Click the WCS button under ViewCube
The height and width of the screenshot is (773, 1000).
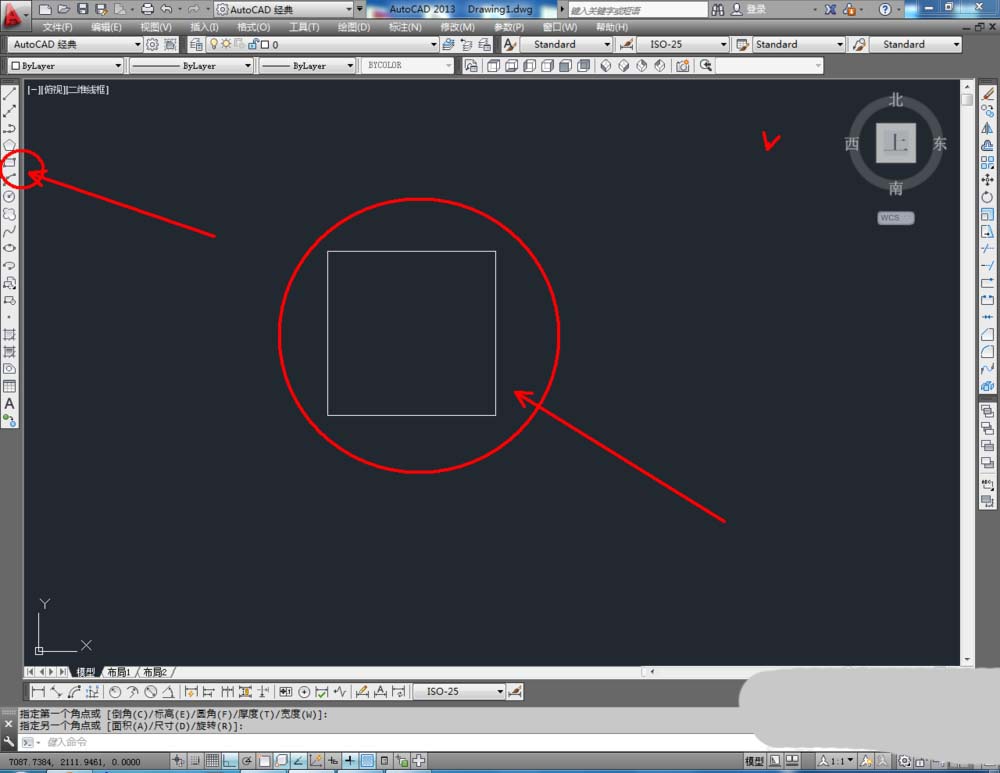point(895,218)
